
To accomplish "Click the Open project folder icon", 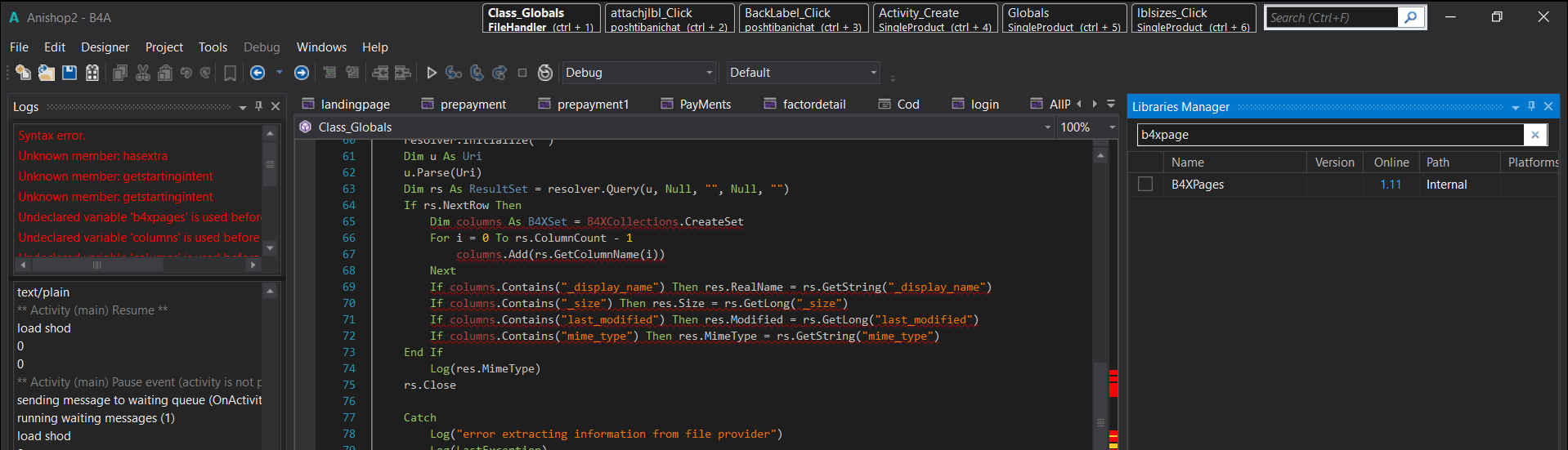I will pos(47,73).
